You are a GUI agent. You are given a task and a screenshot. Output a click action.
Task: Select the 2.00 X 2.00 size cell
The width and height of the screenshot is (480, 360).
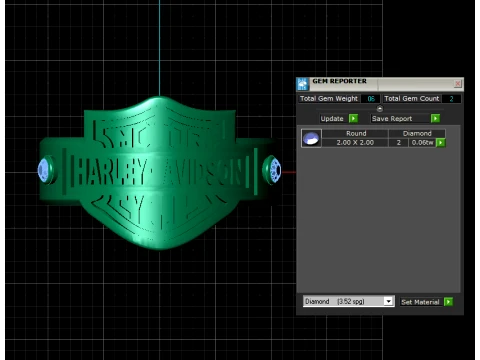click(355, 143)
